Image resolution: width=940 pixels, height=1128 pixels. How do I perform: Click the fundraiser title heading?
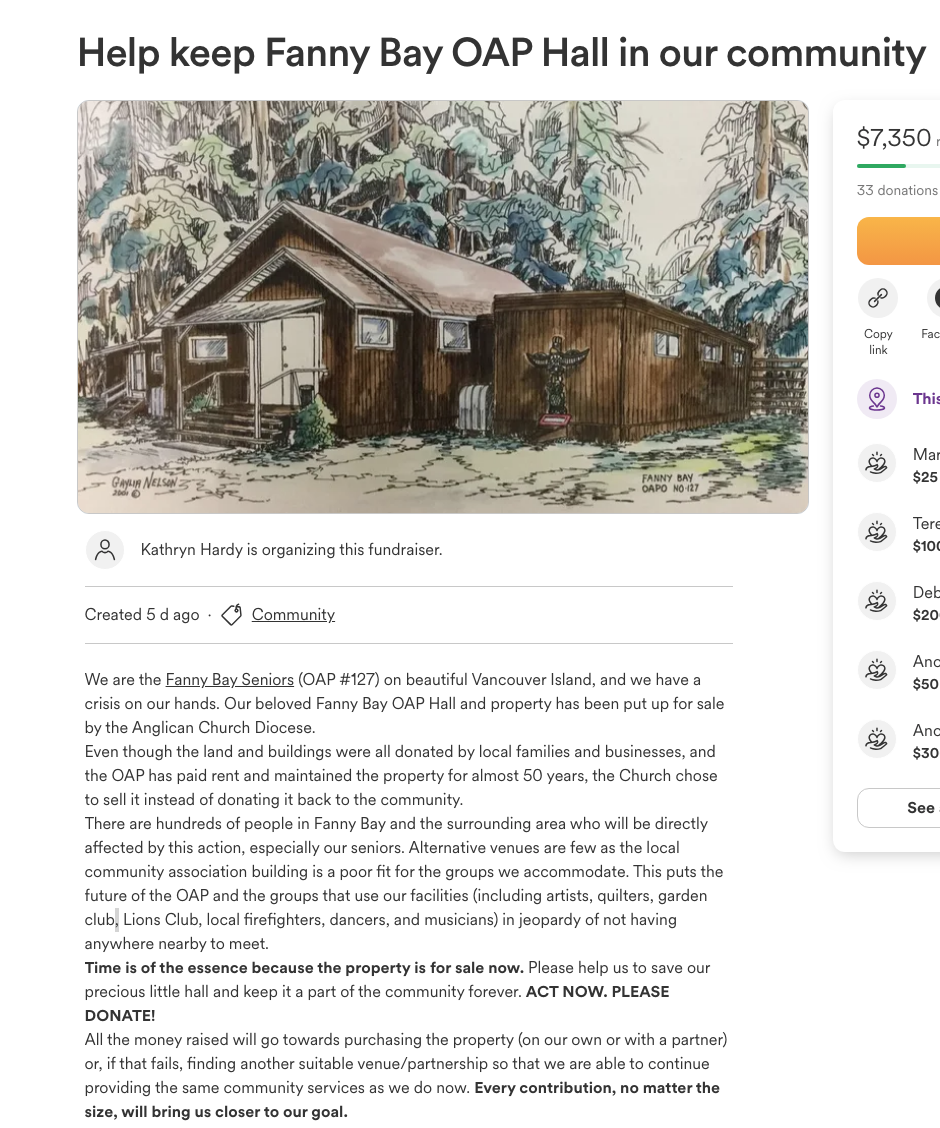[x=501, y=52]
